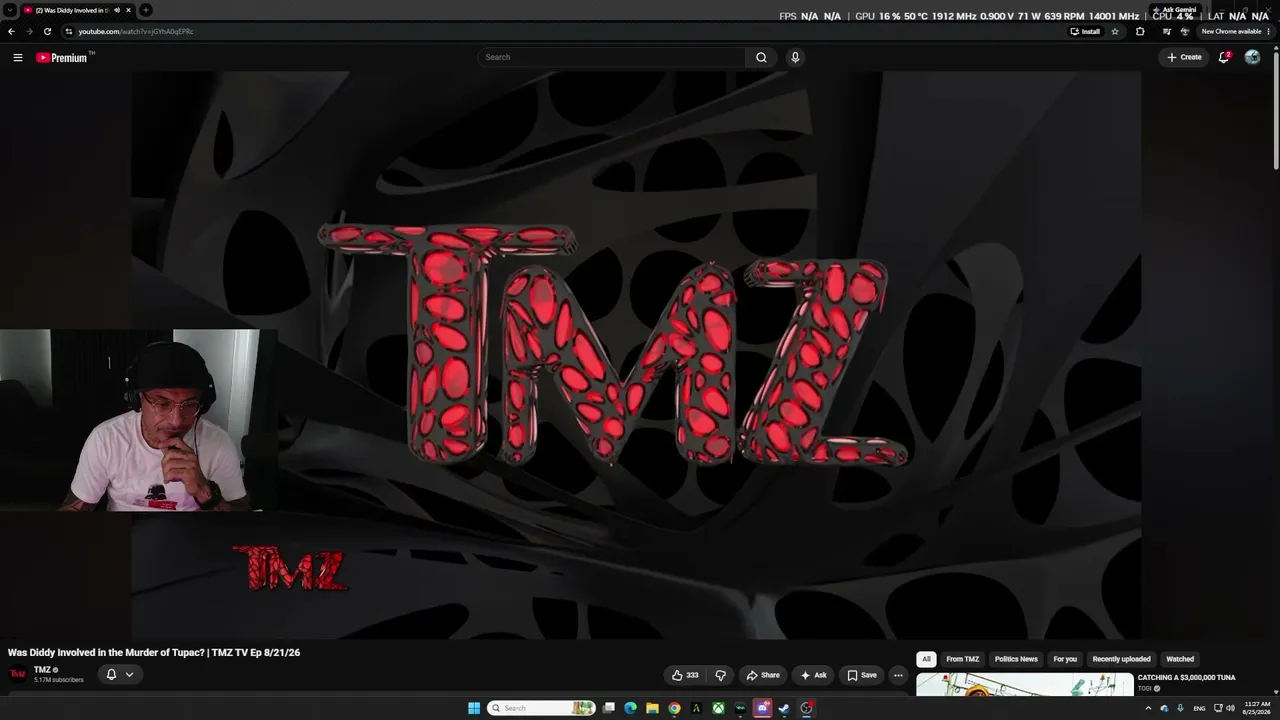This screenshot has width=1280, height=720.
Task: Open Steam from the taskbar
Action: coord(784,708)
